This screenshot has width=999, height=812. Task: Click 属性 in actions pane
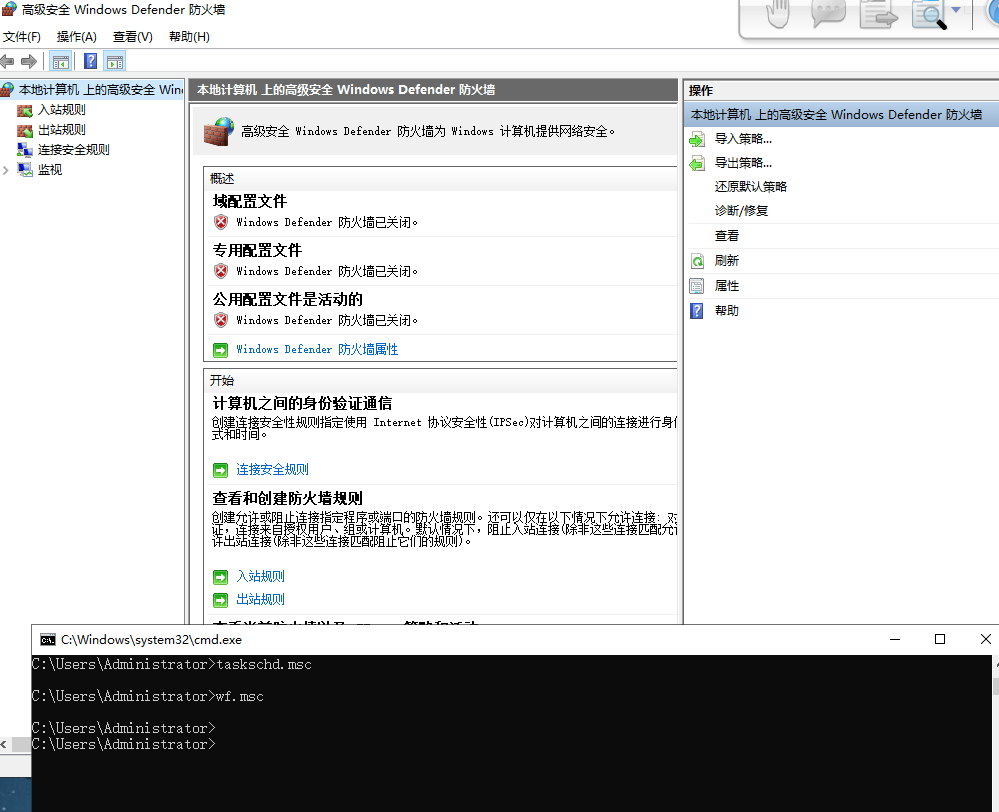(726, 286)
